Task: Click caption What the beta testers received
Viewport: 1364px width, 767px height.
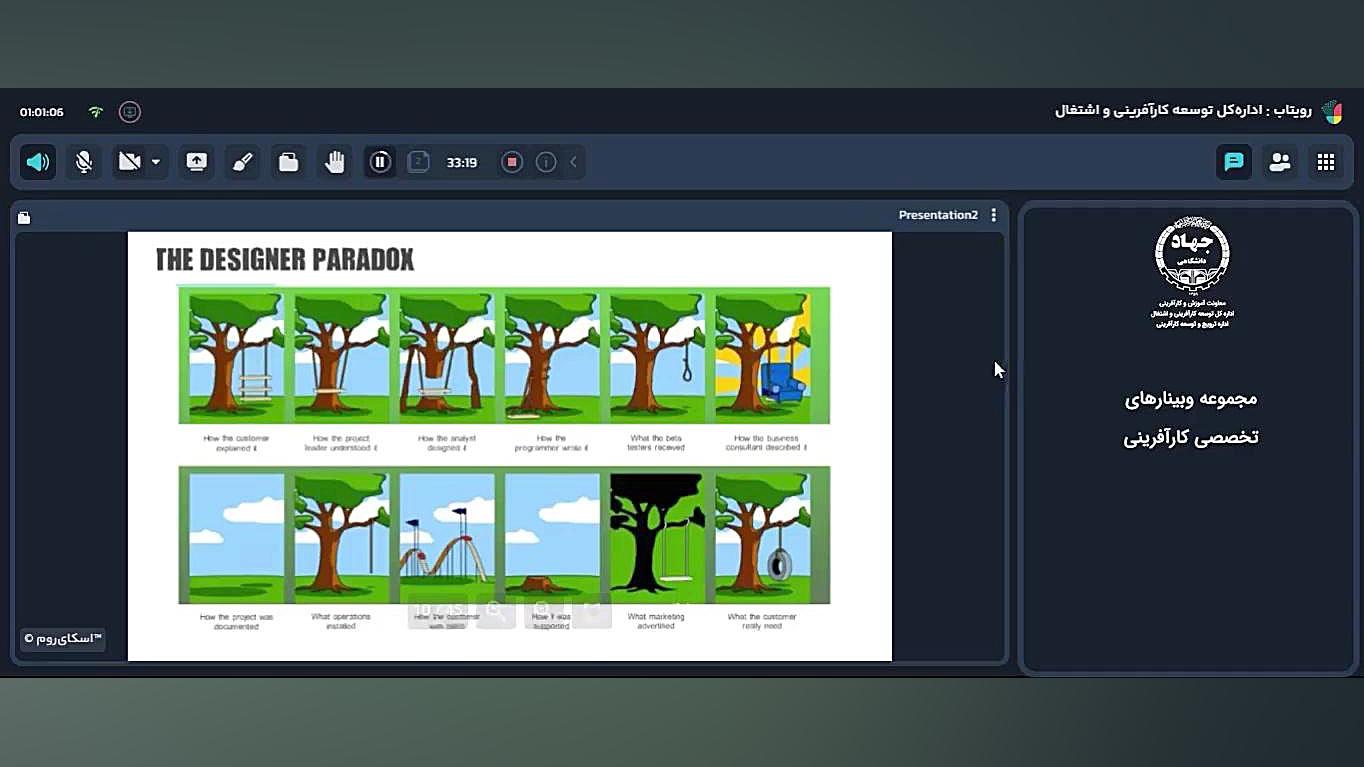Action: pyautogui.click(x=657, y=443)
